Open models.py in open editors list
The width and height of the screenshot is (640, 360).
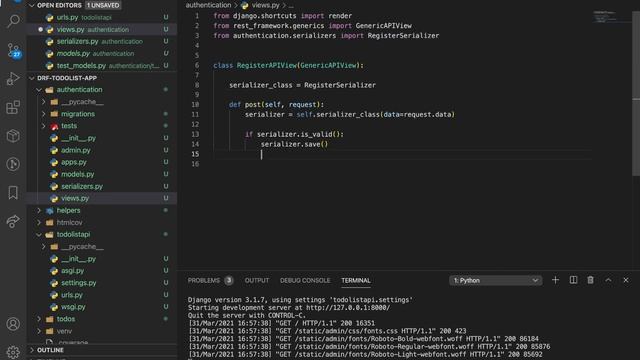tap(102, 53)
